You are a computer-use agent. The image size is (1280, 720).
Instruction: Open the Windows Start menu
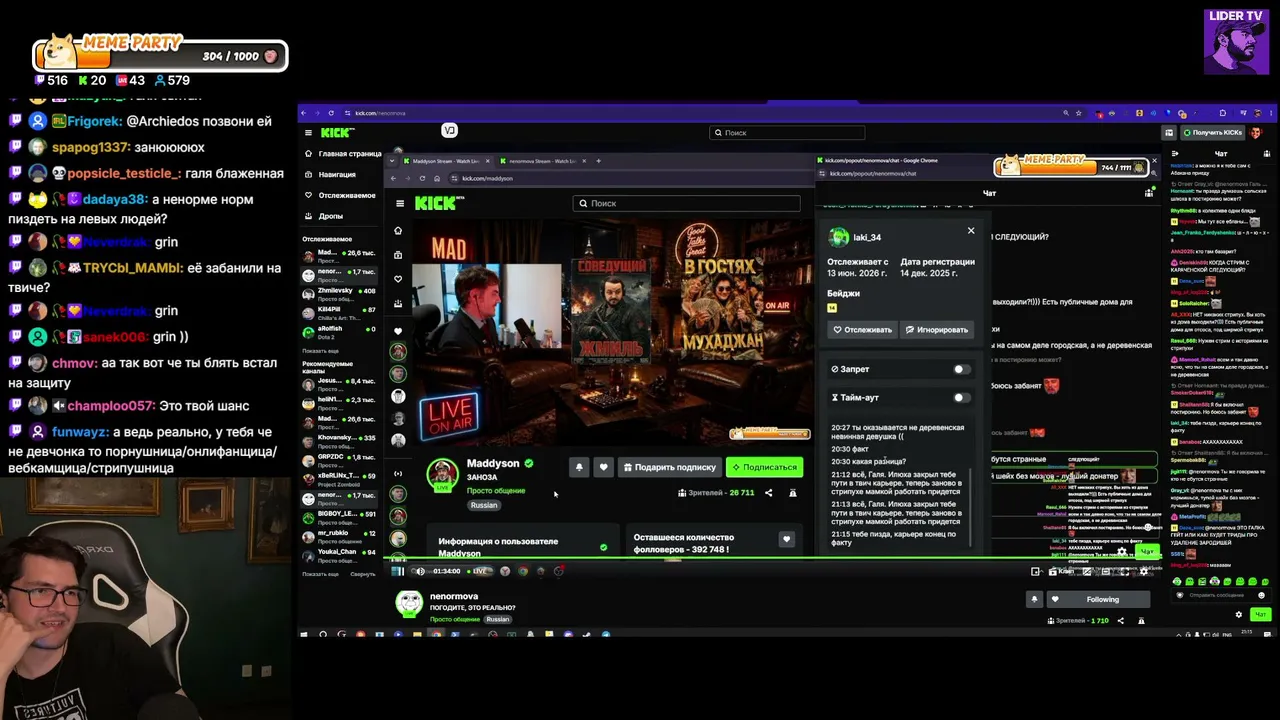[x=305, y=634]
